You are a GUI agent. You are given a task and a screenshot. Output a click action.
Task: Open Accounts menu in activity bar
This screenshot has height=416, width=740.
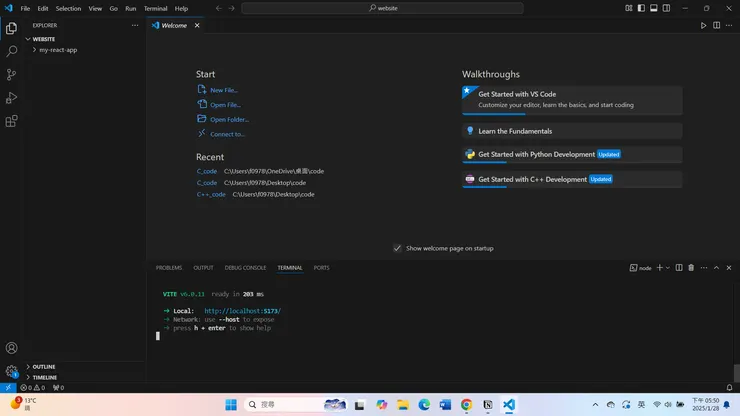tap(11, 348)
